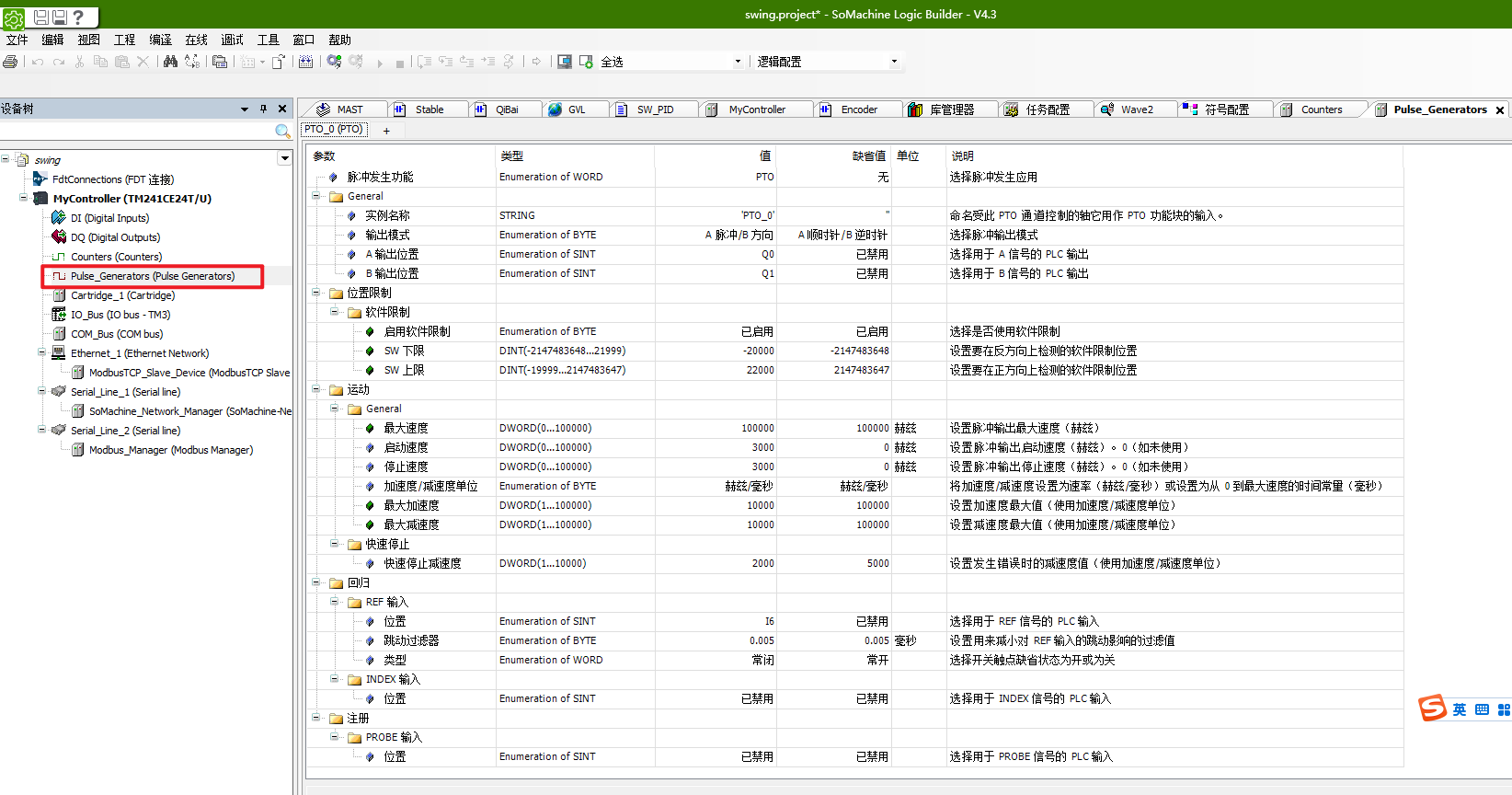1512x795 pixels.
Task: Click the search magnifier in device tree
Action: coord(283,132)
